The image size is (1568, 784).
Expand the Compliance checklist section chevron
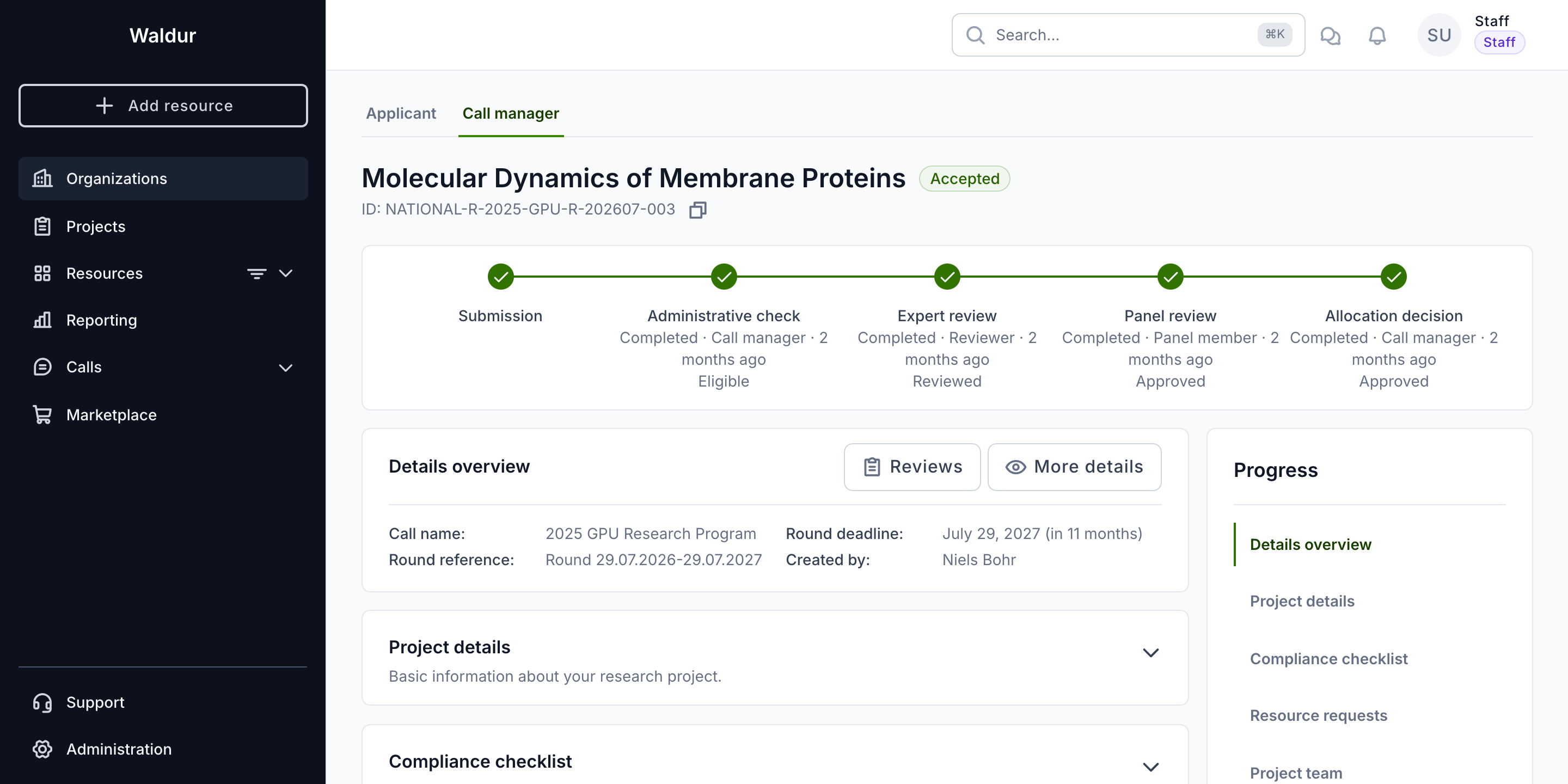click(x=1150, y=767)
